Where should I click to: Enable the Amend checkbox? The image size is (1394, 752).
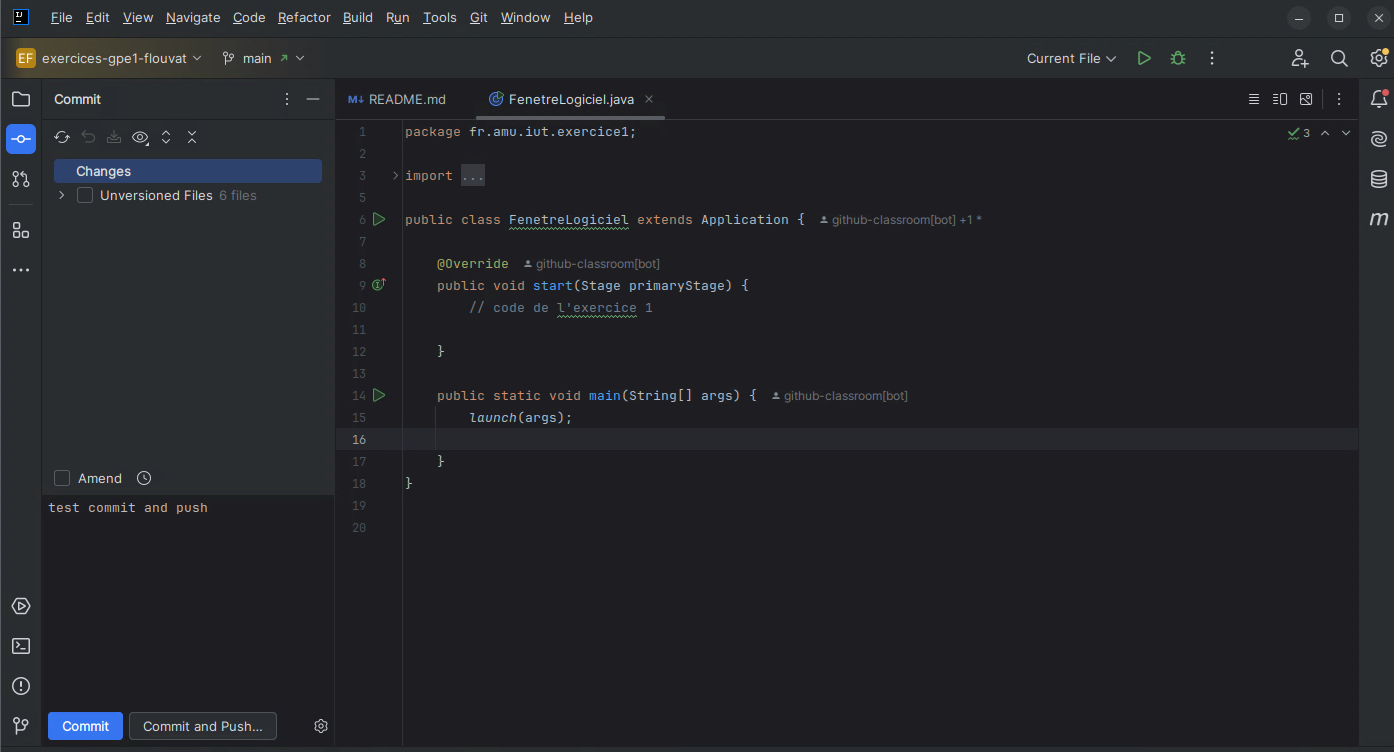(x=62, y=479)
